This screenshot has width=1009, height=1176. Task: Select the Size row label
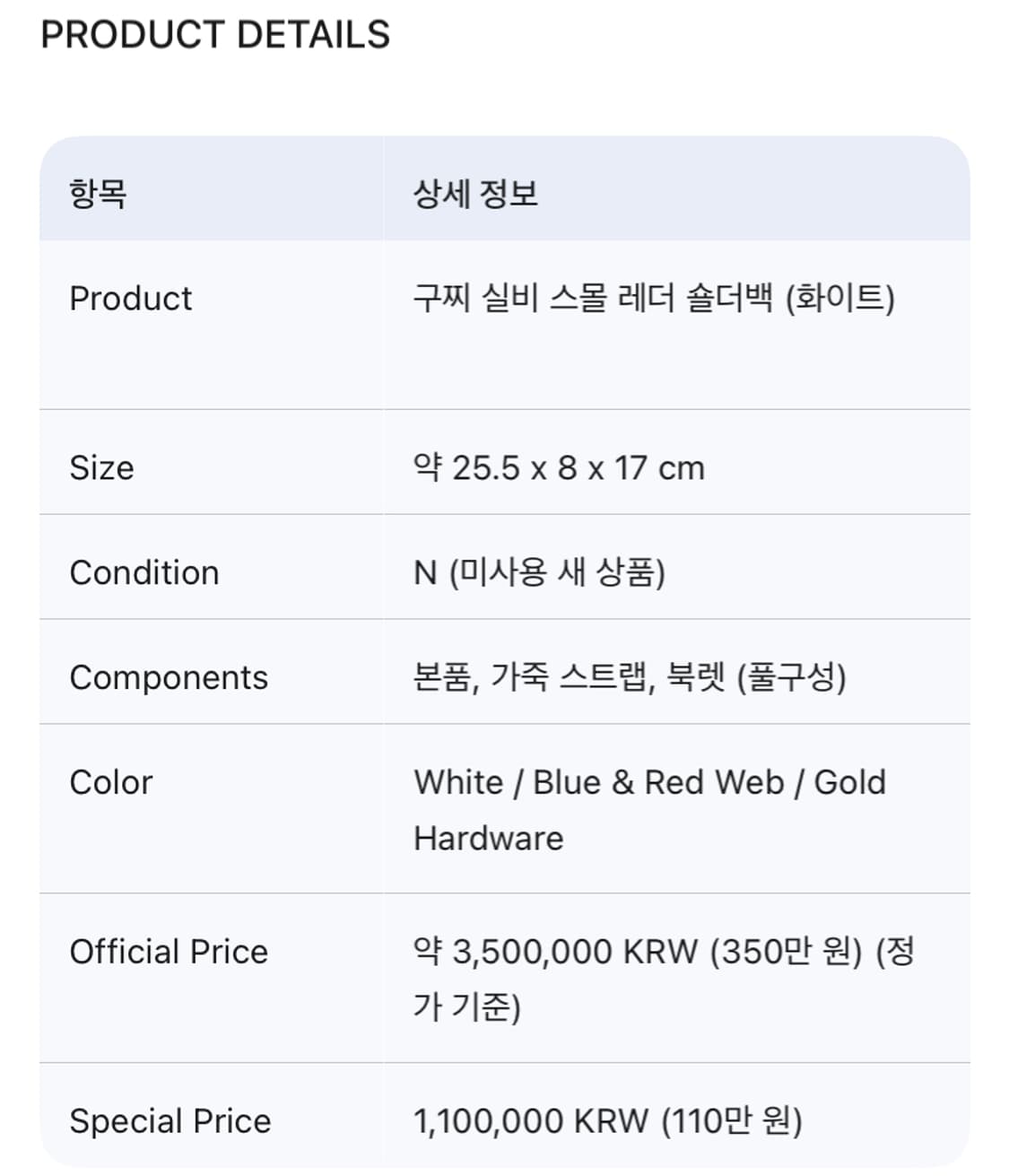click(x=101, y=468)
